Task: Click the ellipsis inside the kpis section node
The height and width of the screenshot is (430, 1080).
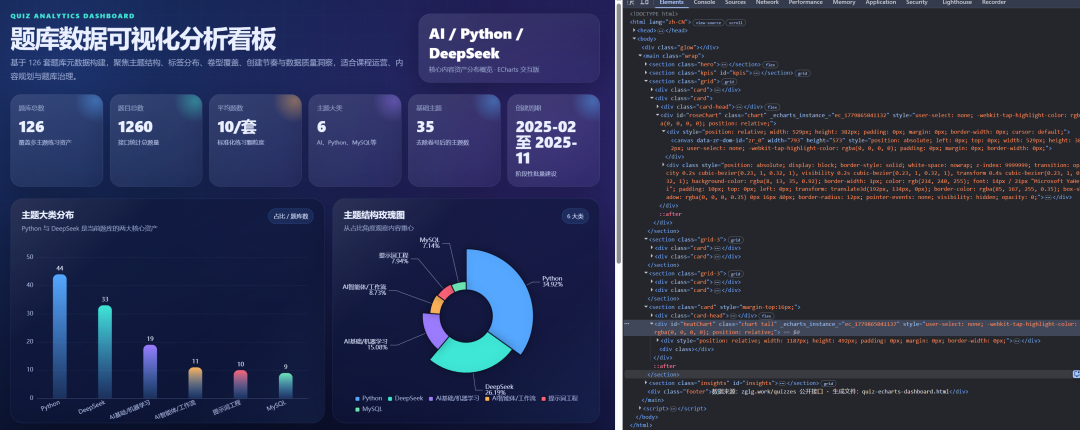Action: (x=756, y=72)
